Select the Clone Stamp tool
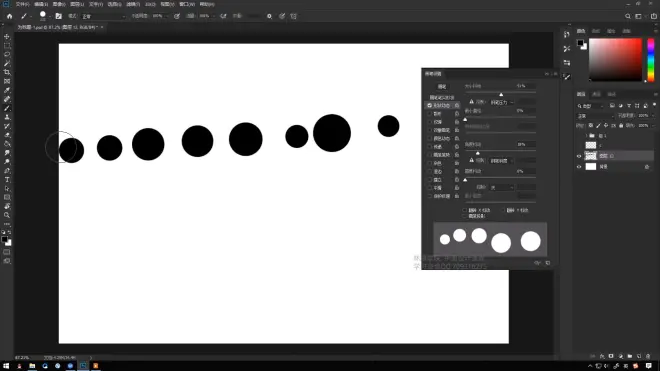Image resolution: width=660 pixels, height=371 pixels. [7, 117]
